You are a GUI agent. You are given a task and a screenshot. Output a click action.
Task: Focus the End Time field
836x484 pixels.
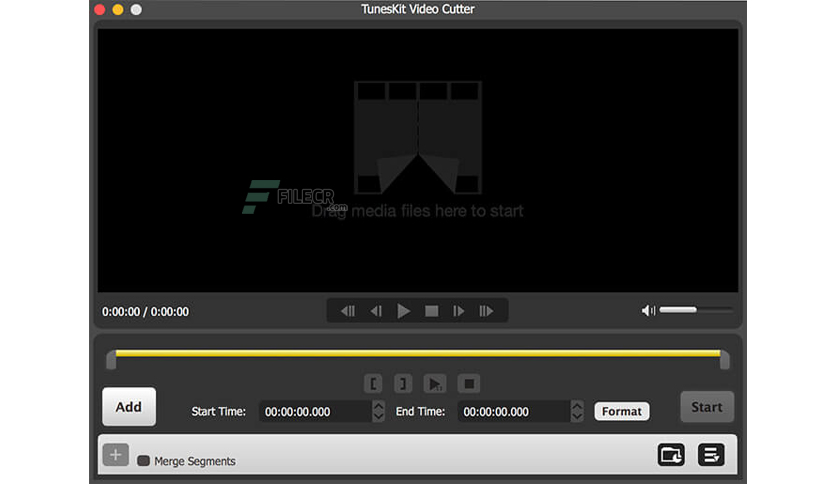click(514, 412)
